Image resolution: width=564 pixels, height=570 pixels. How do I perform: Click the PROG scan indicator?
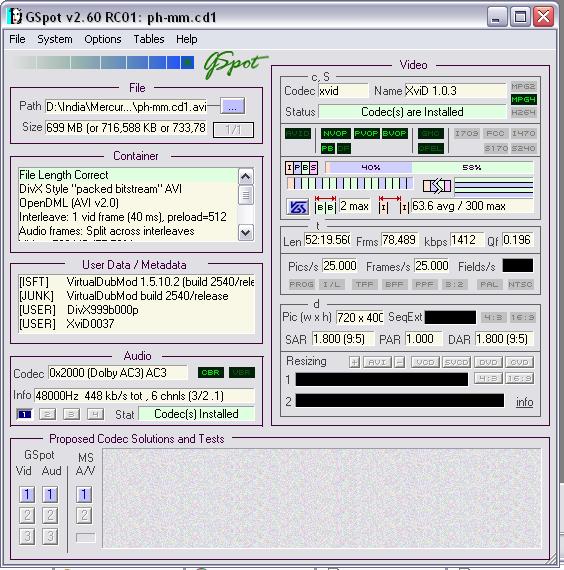(x=301, y=284)
